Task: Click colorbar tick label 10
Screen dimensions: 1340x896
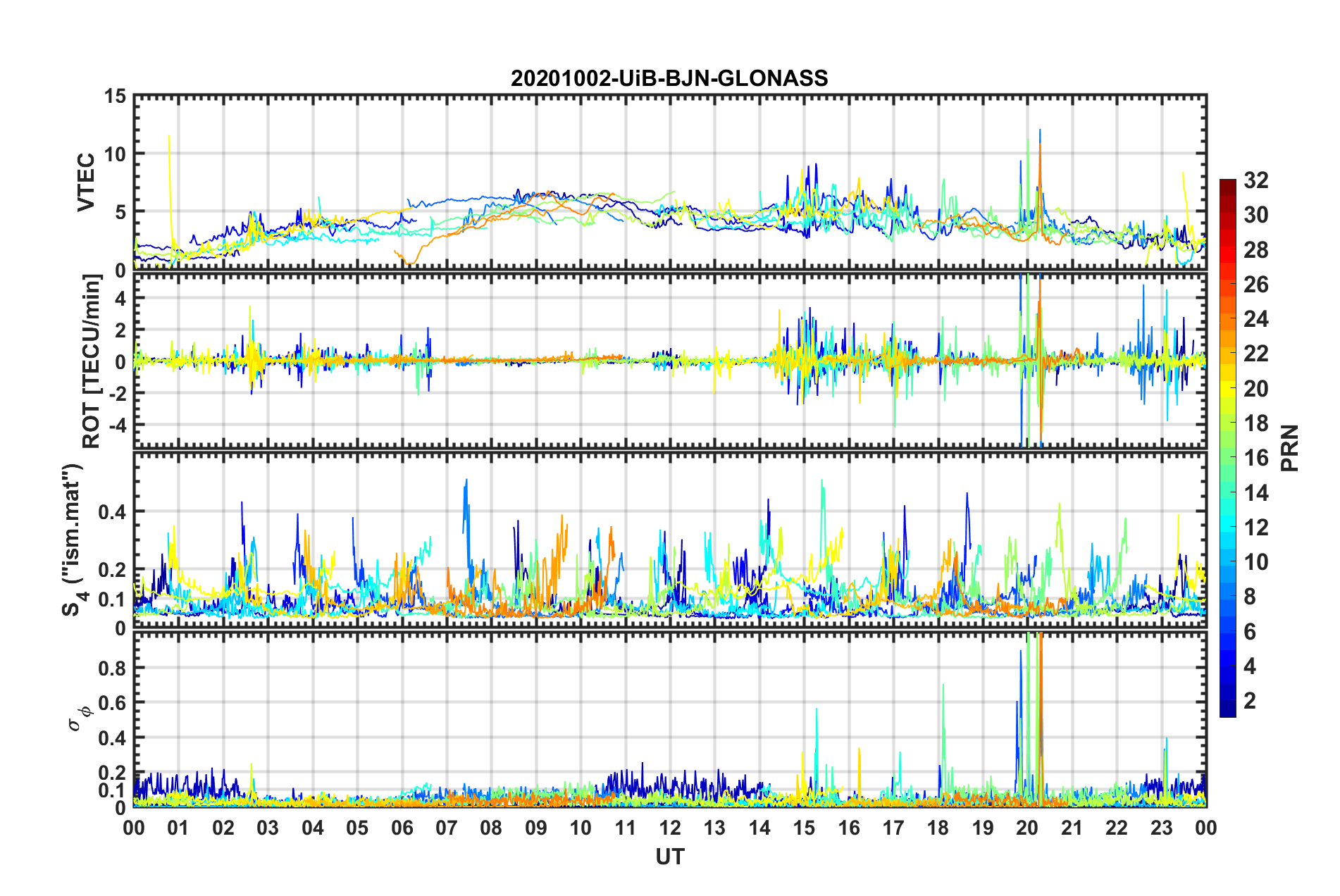Action: [1255, 562]
